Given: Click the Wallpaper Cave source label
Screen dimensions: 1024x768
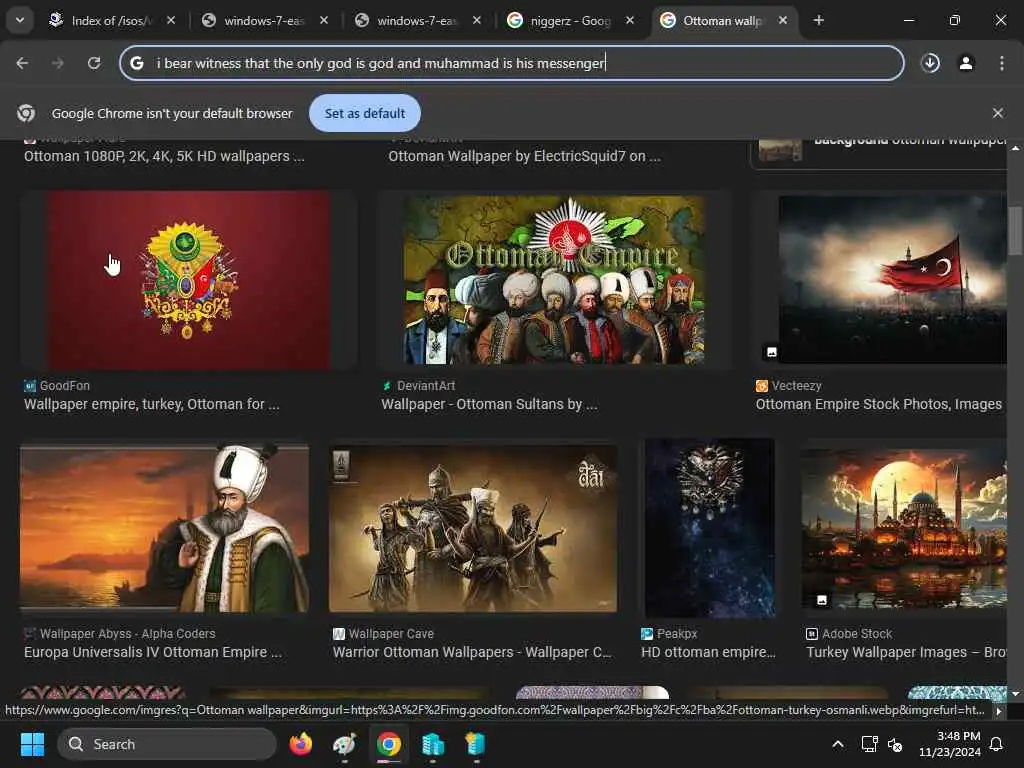Looking at the screenshot, I should 391,633.
